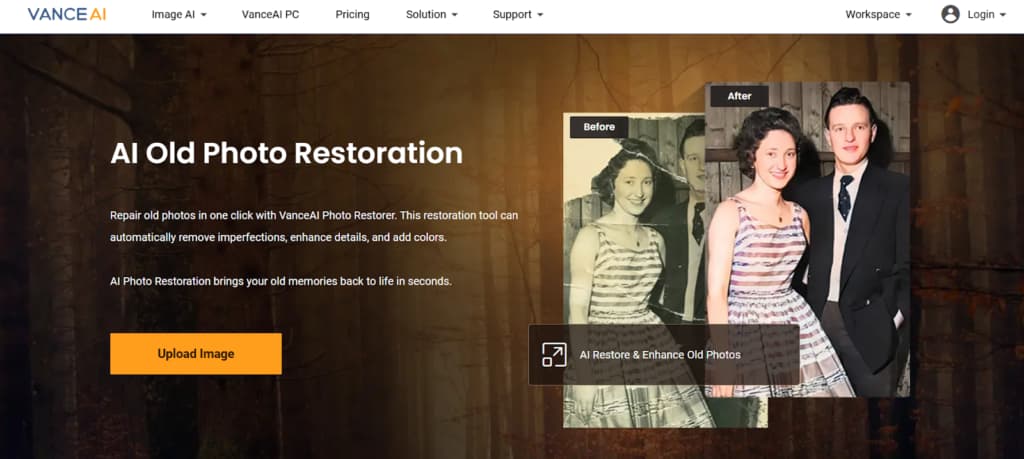Open the Solution menu
The width and height of the screenshot is (1024, 459).
432,14
